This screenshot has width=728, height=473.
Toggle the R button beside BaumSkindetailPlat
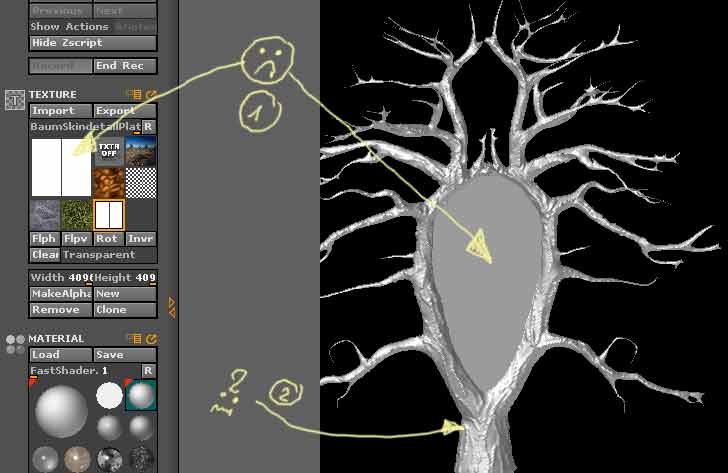click(x=148, y=127)
